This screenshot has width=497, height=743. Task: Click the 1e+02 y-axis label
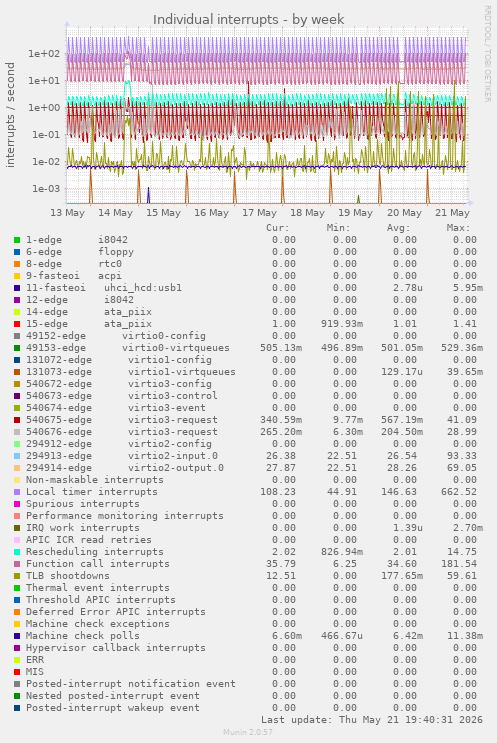(44, 54)
